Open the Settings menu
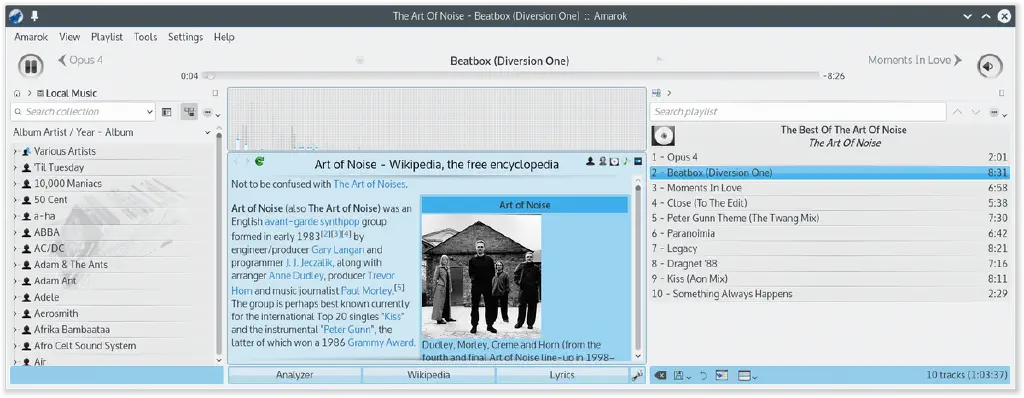 185,37
